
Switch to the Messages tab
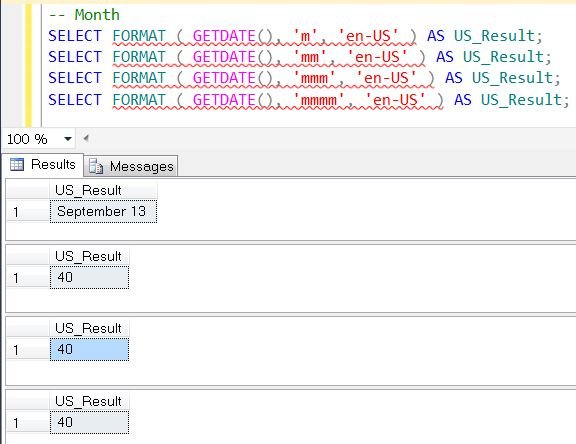point(131,166)
